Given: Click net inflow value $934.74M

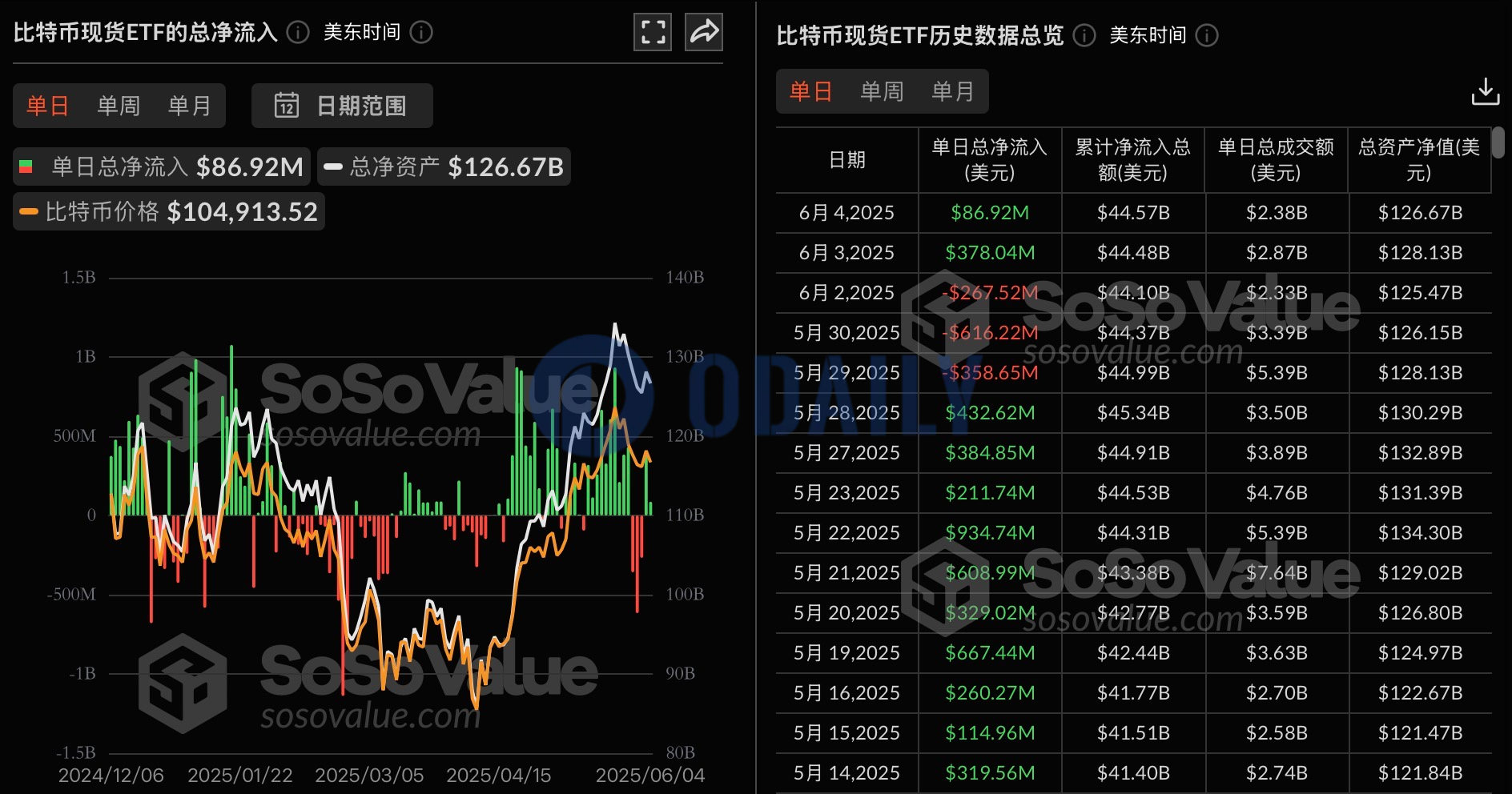Looking at the screenshot, I should click(x=990, y=533).
